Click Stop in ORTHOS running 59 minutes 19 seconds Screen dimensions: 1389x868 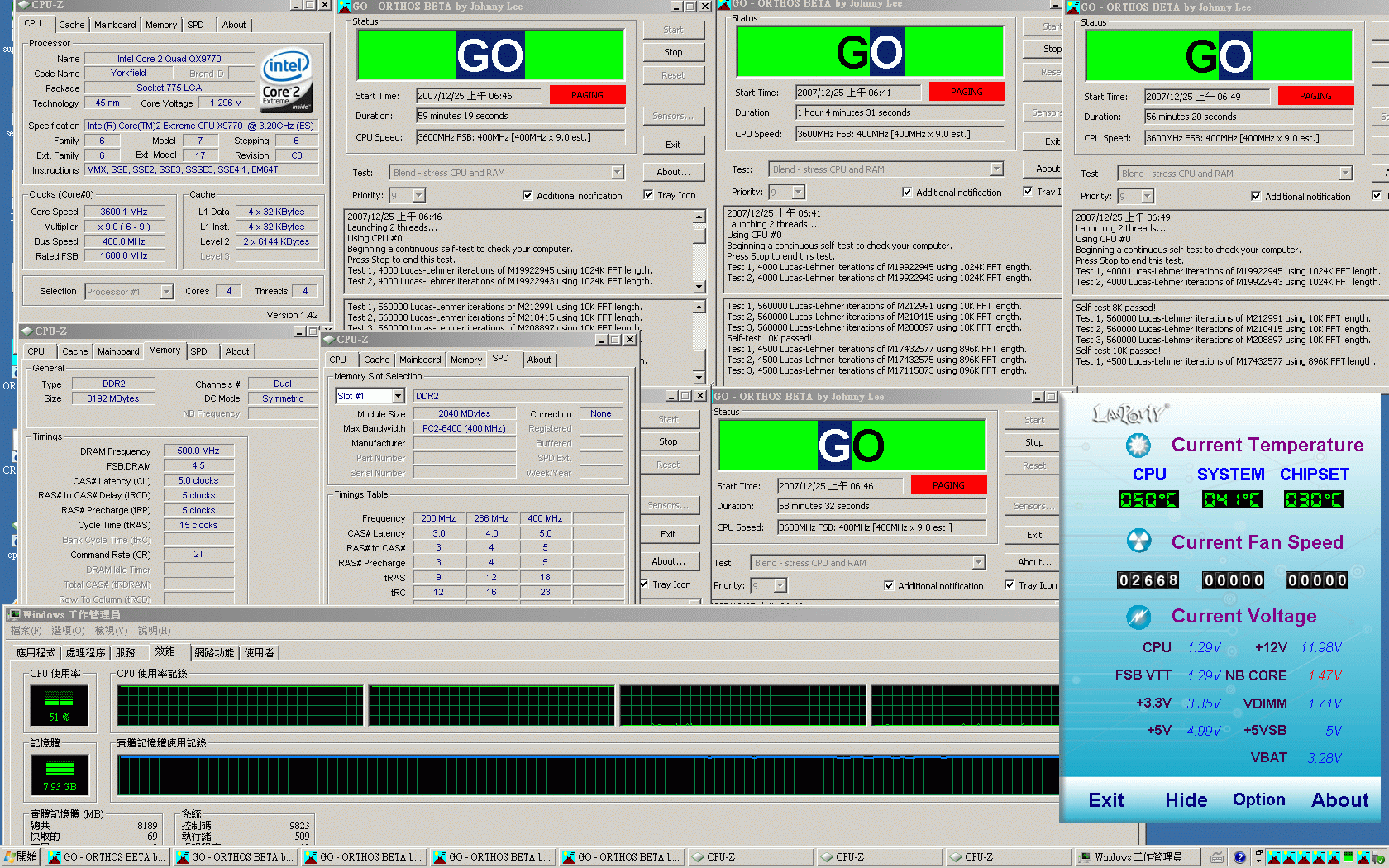pos(673,52)
